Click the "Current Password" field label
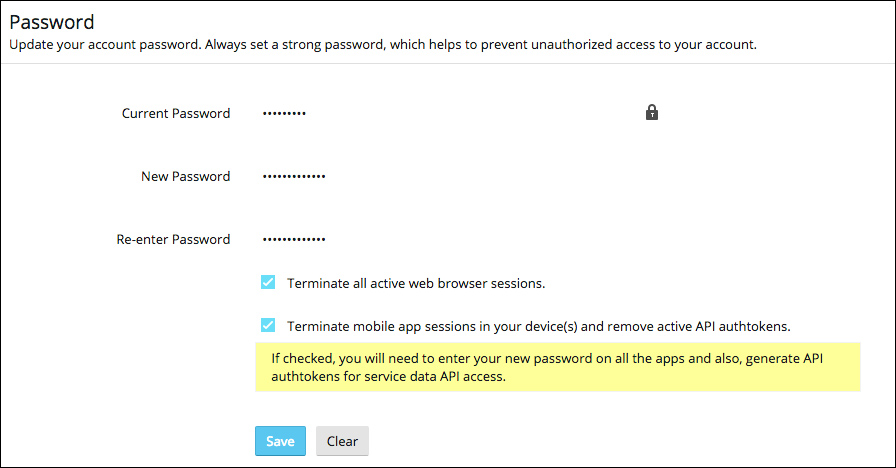The width and height of the screenshot is (896, 468). (176, 113)
